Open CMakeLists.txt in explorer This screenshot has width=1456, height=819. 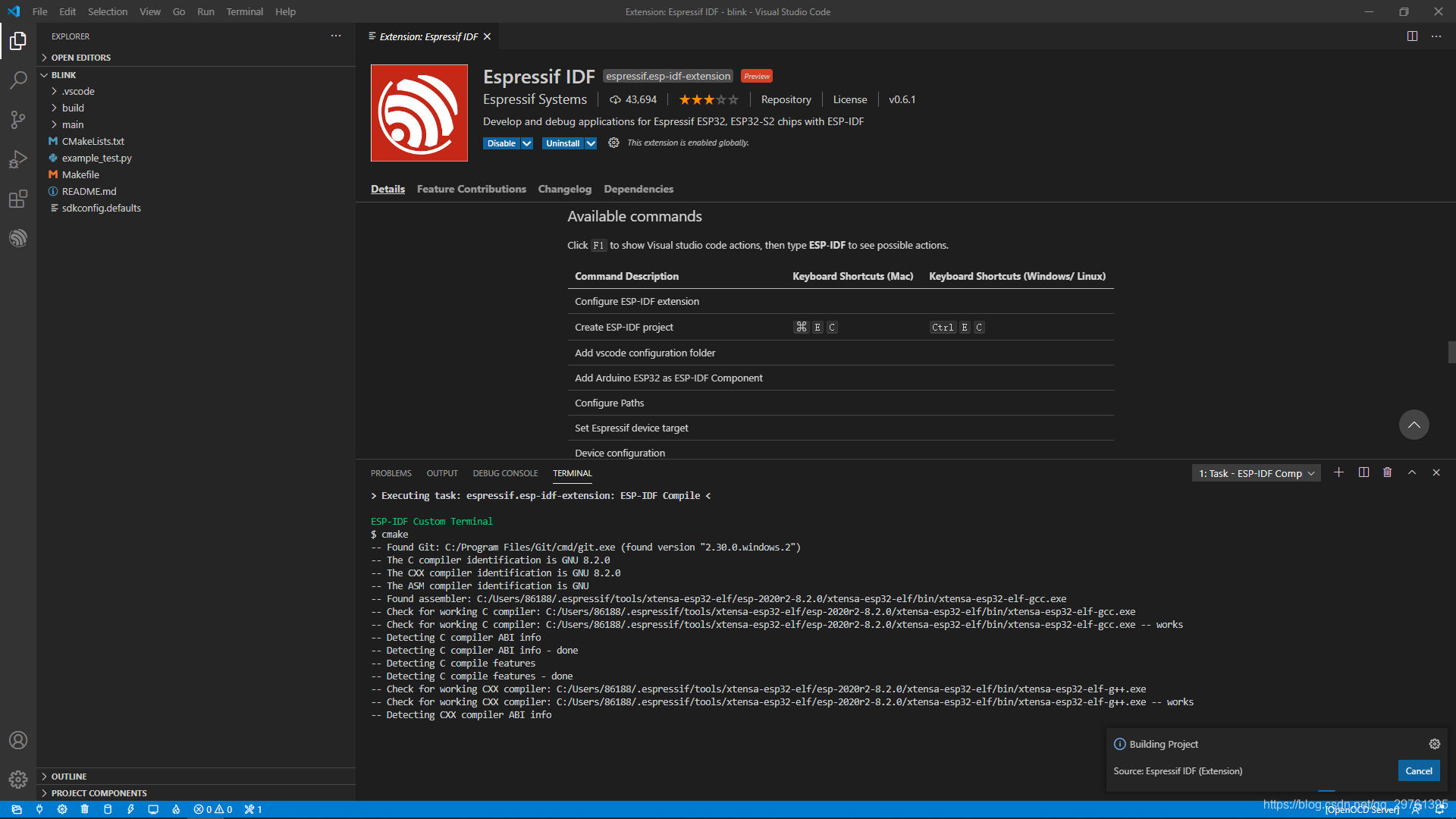pyautogui.click(x=93, y=141)
